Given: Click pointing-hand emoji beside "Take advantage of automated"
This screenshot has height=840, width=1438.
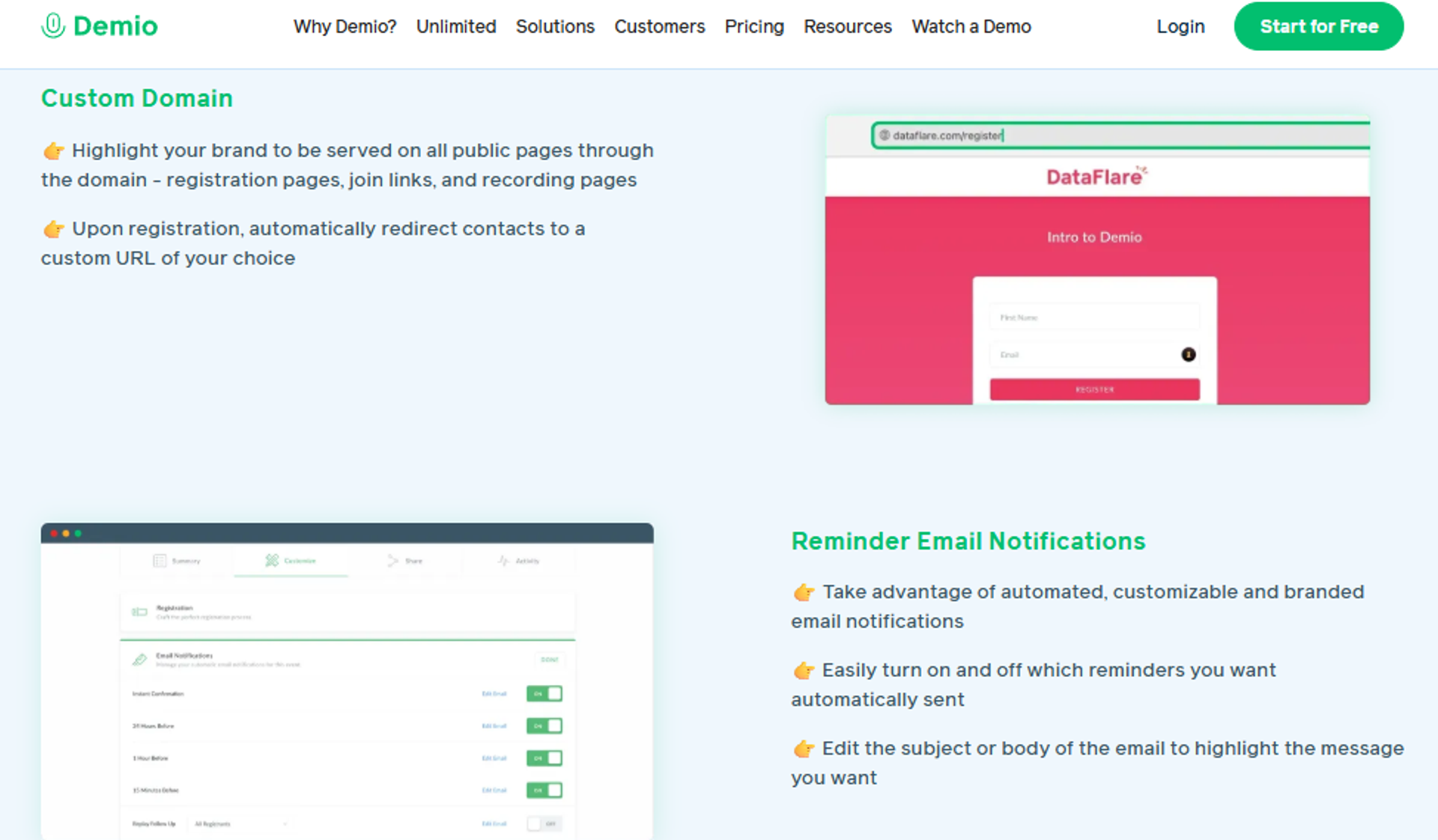Looking at the screenshot, I should (804, 593).
